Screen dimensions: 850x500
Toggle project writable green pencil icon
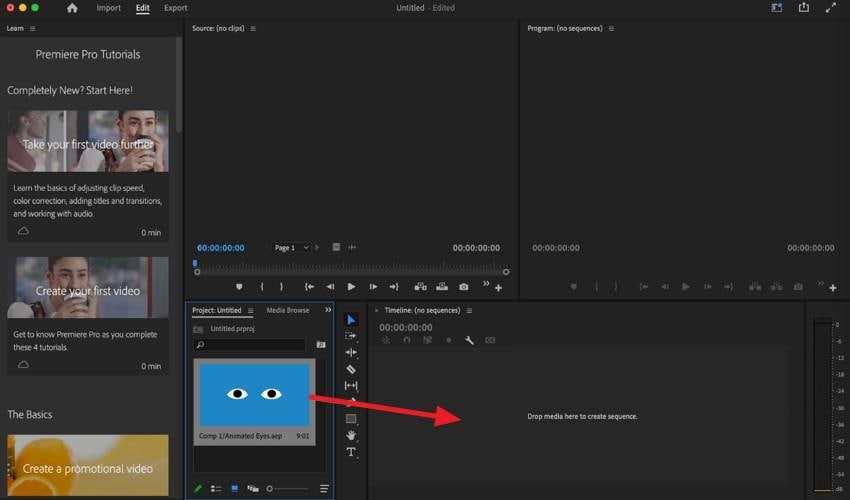(198, 489)
